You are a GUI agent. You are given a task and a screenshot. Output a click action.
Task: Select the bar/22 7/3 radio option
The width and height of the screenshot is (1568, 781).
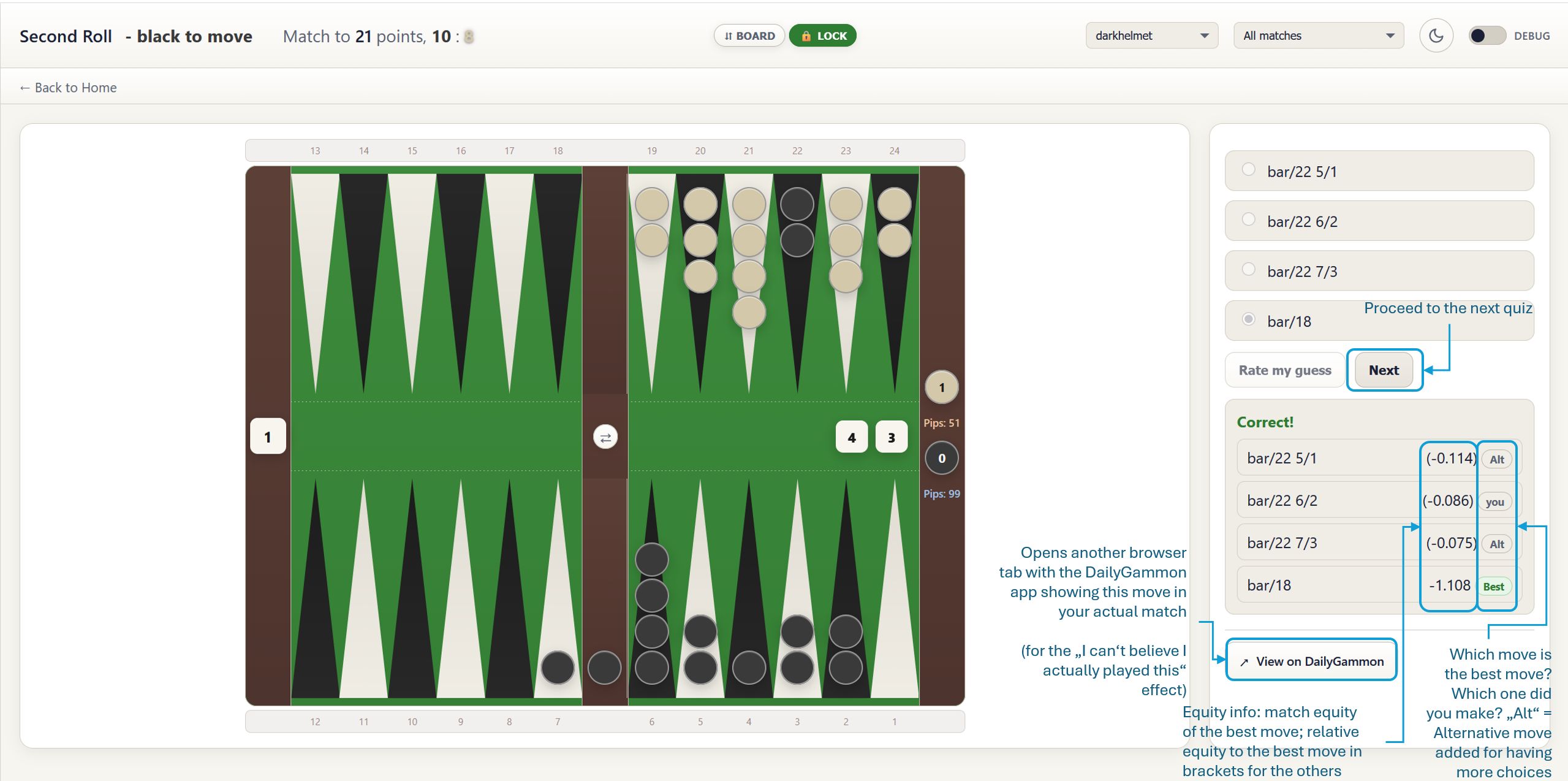point(1248,270)
